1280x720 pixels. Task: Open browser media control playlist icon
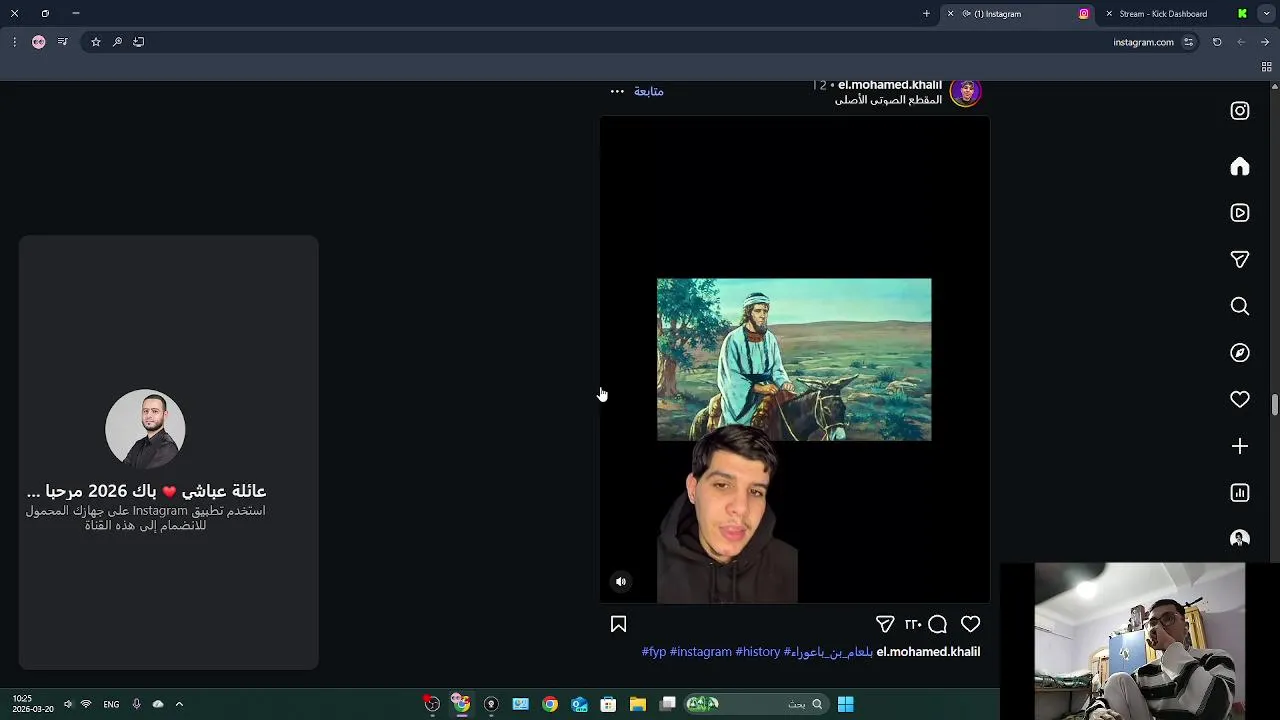click(62, 42)
